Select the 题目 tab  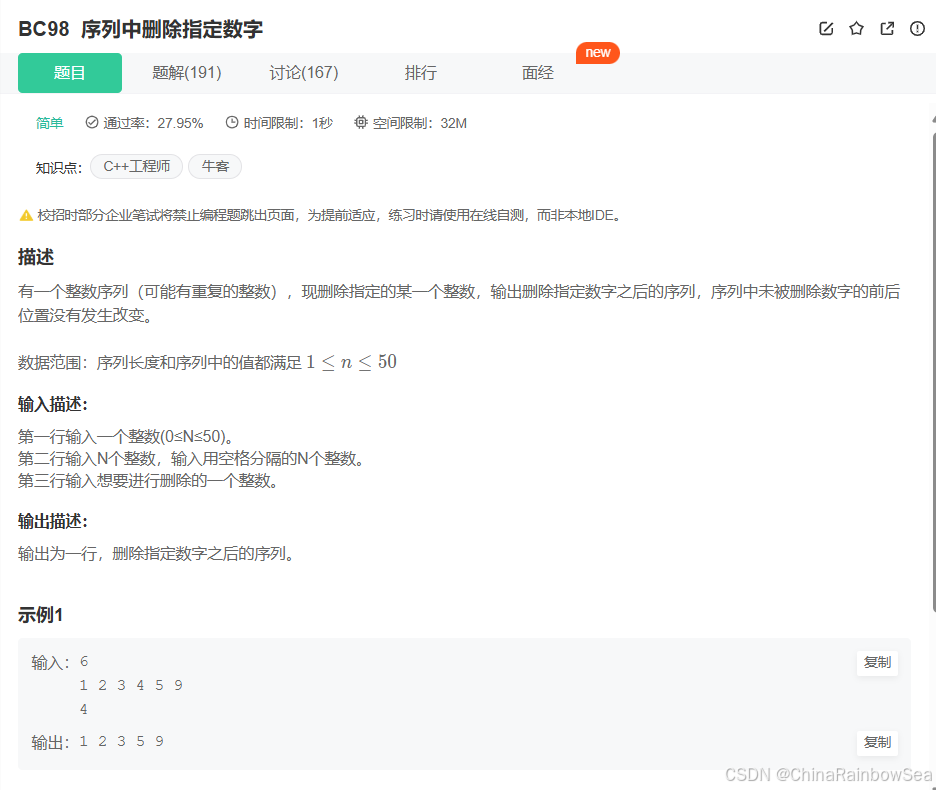tap(70, 73)
